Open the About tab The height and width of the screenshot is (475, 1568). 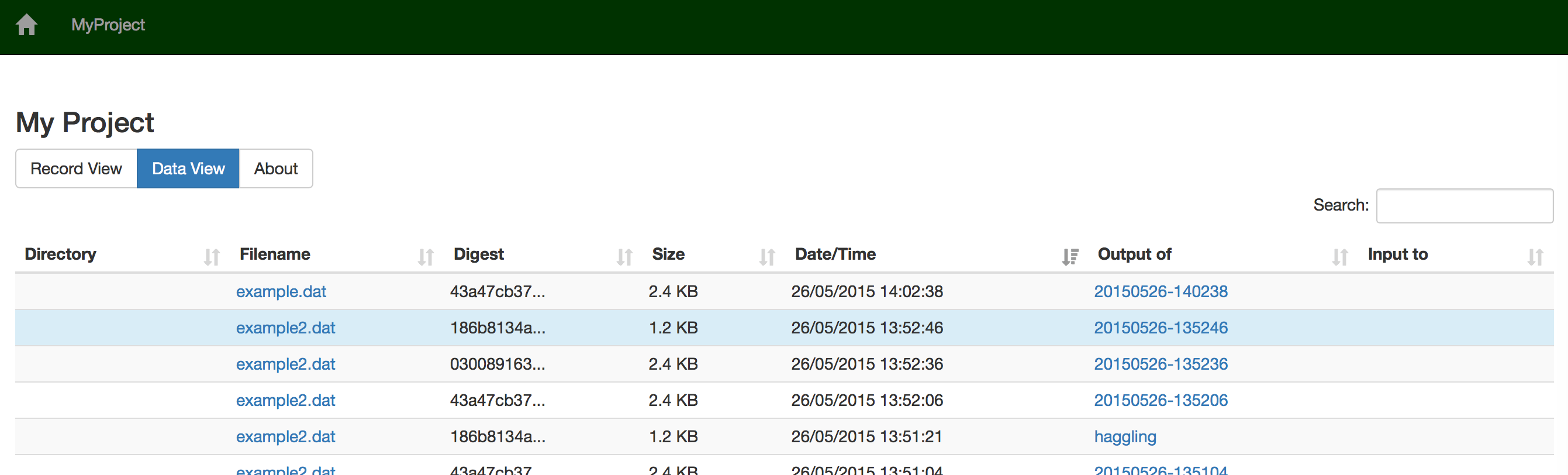click(x=276, y=168)
